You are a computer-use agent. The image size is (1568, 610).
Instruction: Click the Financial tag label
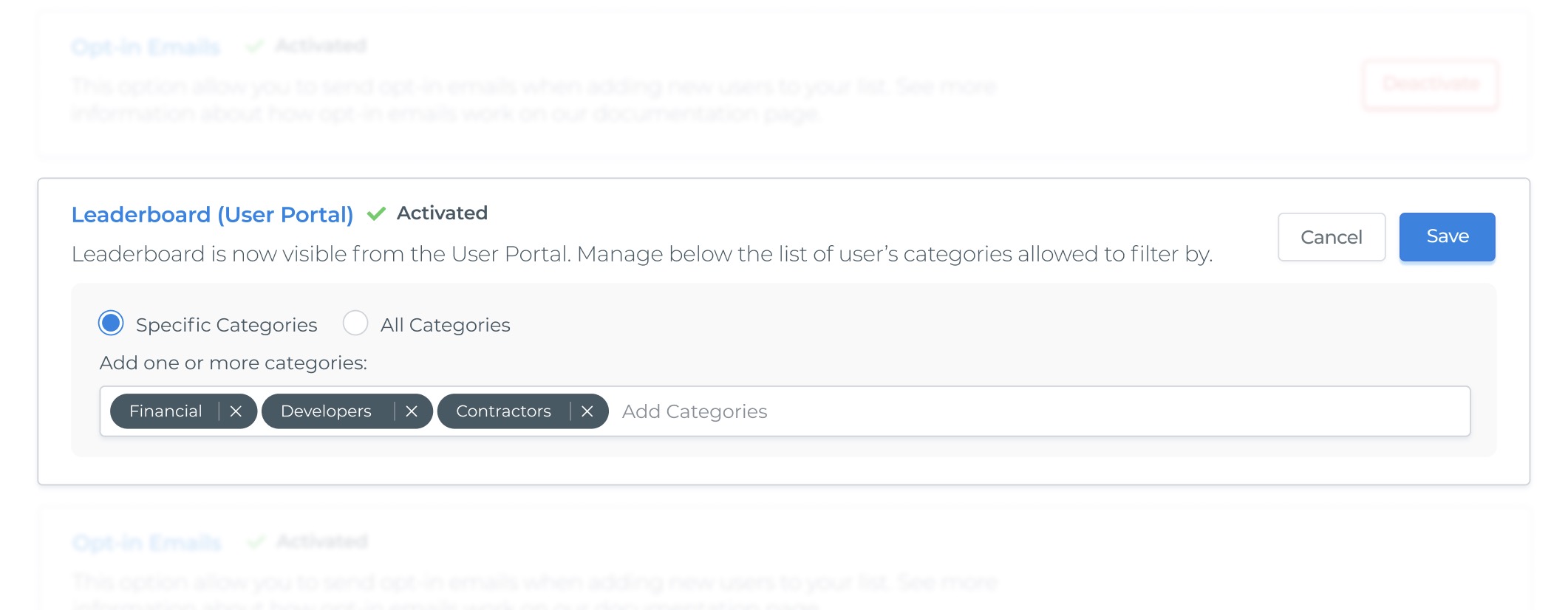pyautogui.click(x=166, y=411)
